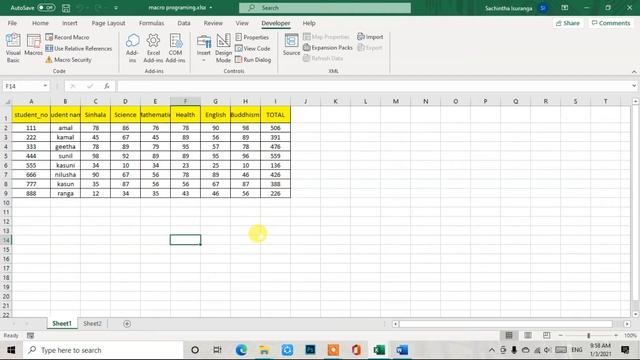The image size is (640, 360).
Task: Switch to the Formulas tab
Action: 151,23
